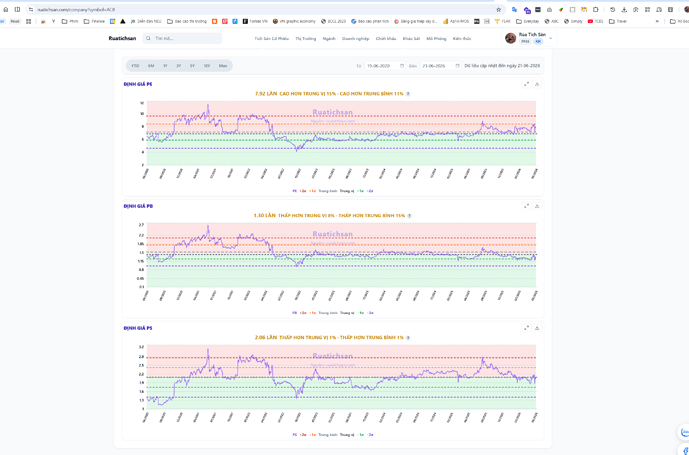The width and height of the screenshot is (689, 455).
Task: Open calendar icon of the start date field
Action: (x=402, y=66)
